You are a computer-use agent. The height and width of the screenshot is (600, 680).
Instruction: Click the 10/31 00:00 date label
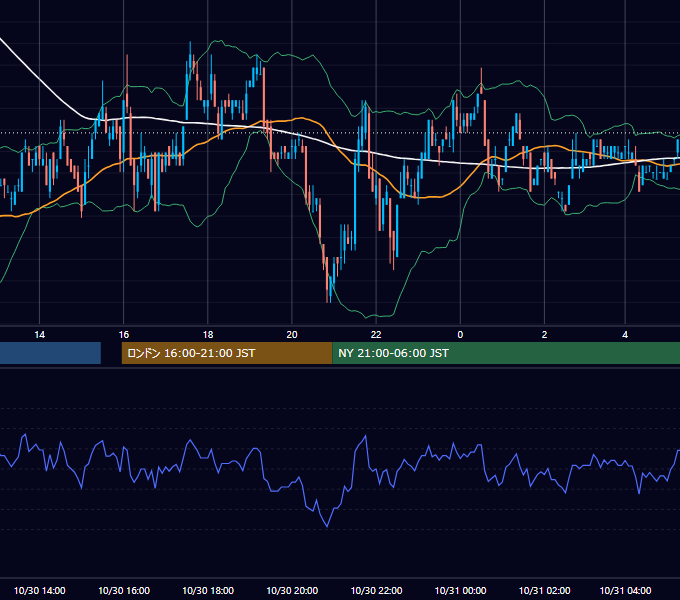[461, 590]
